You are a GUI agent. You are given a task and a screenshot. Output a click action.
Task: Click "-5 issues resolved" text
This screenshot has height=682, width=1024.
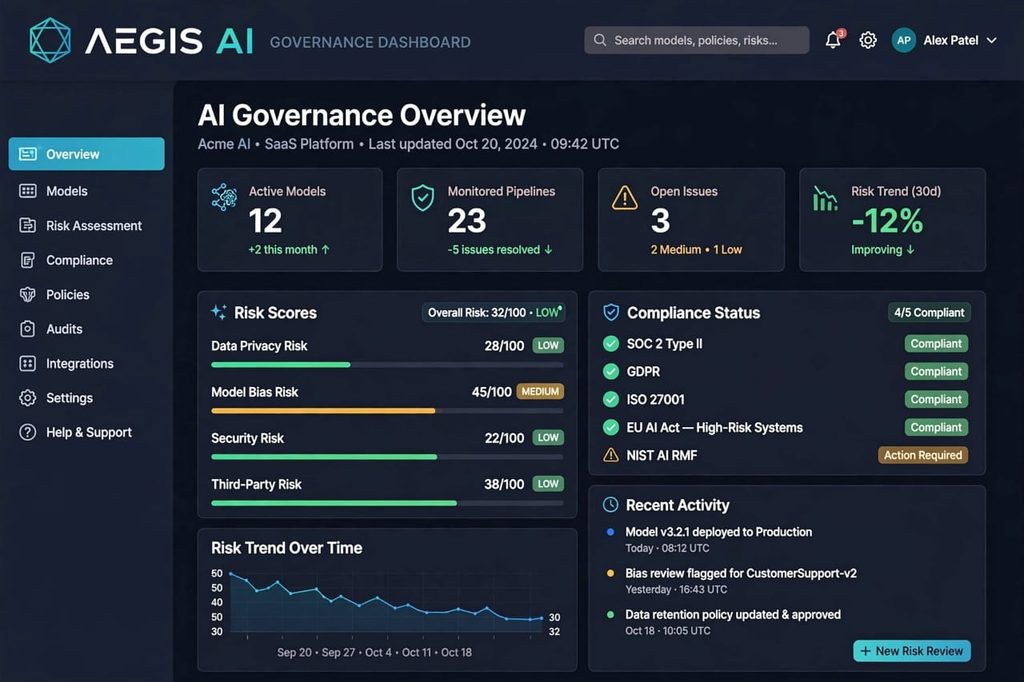pos(500,250)
